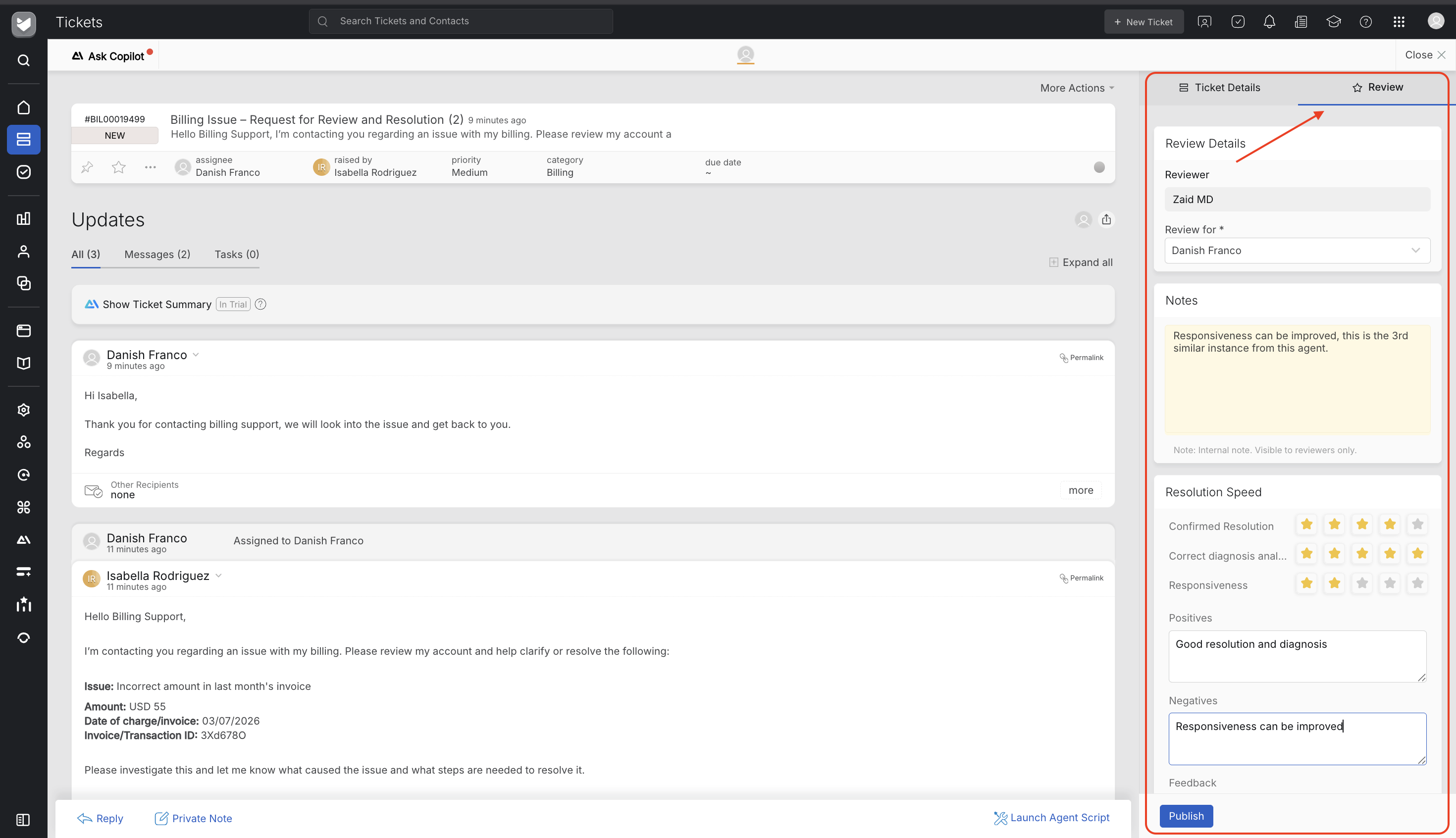This screenshot has height=838, width=1456.
Task: Open the sidebar checkmark circle icon
Action: [x=24, y=171]
